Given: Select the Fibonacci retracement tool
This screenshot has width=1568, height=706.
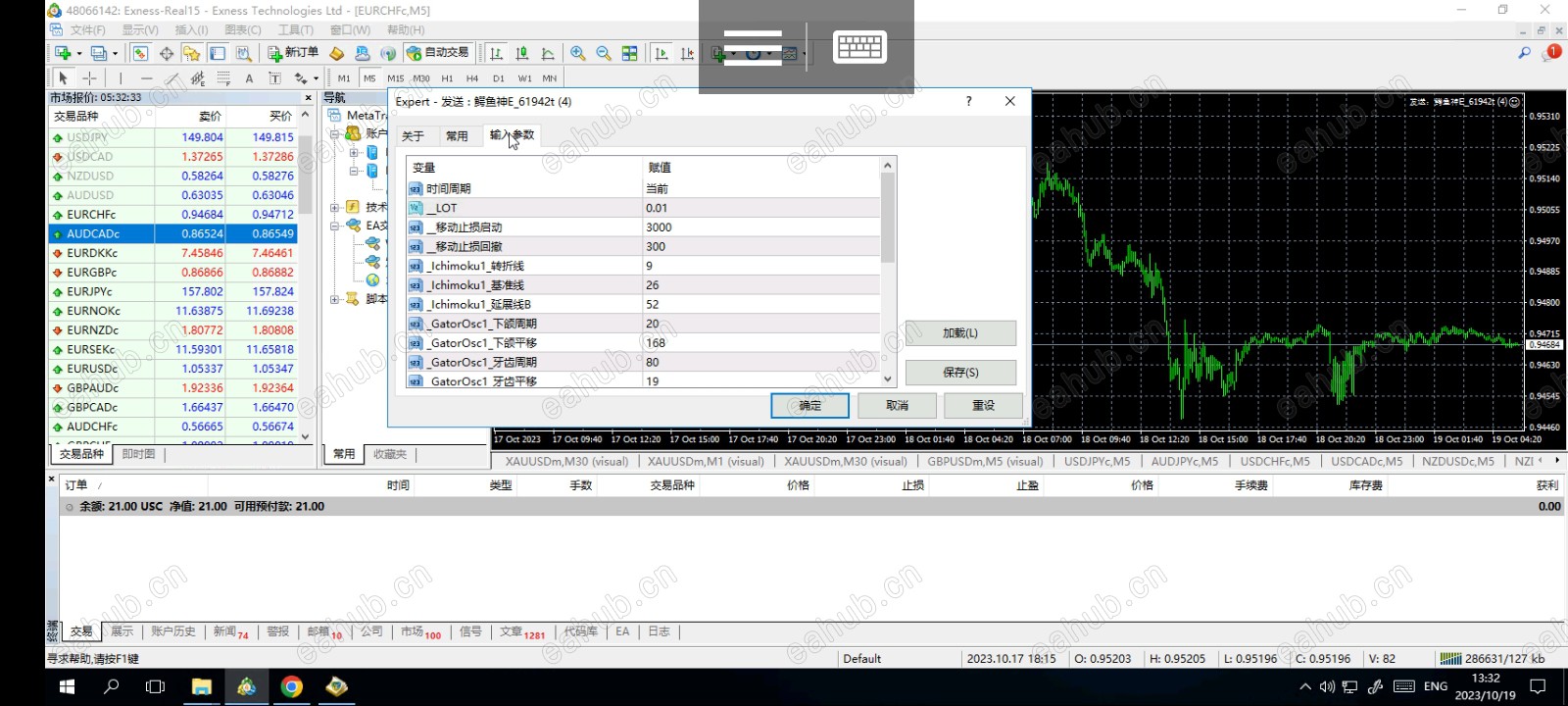Looking at the screenshot, I should point(223,78).
